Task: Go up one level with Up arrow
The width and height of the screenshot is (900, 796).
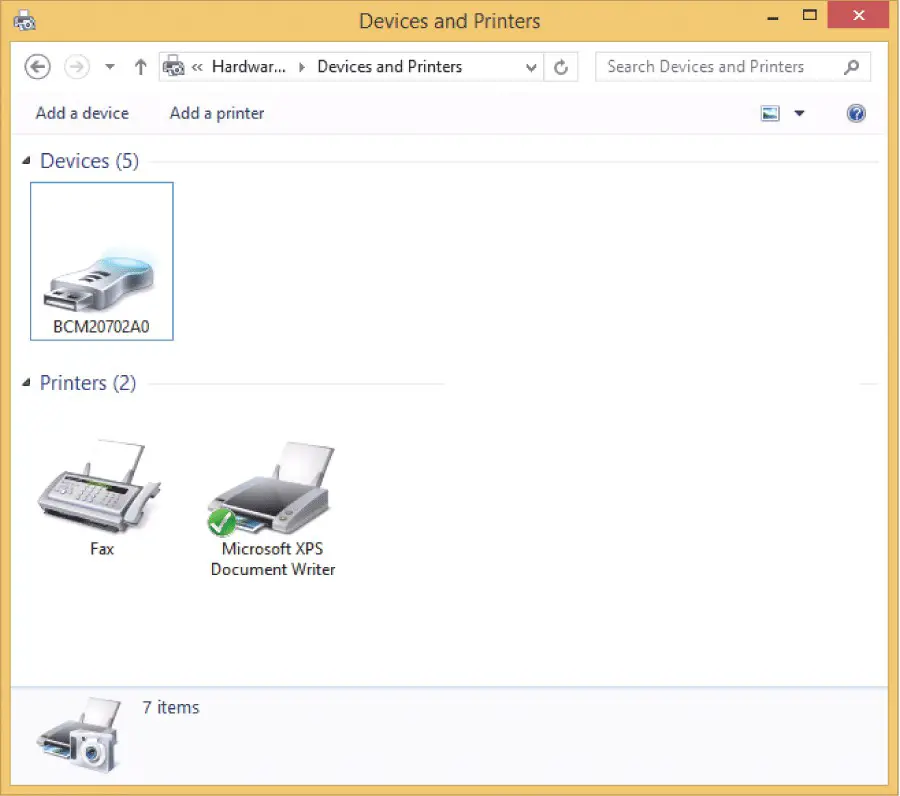Action: (x=140, y=67)
